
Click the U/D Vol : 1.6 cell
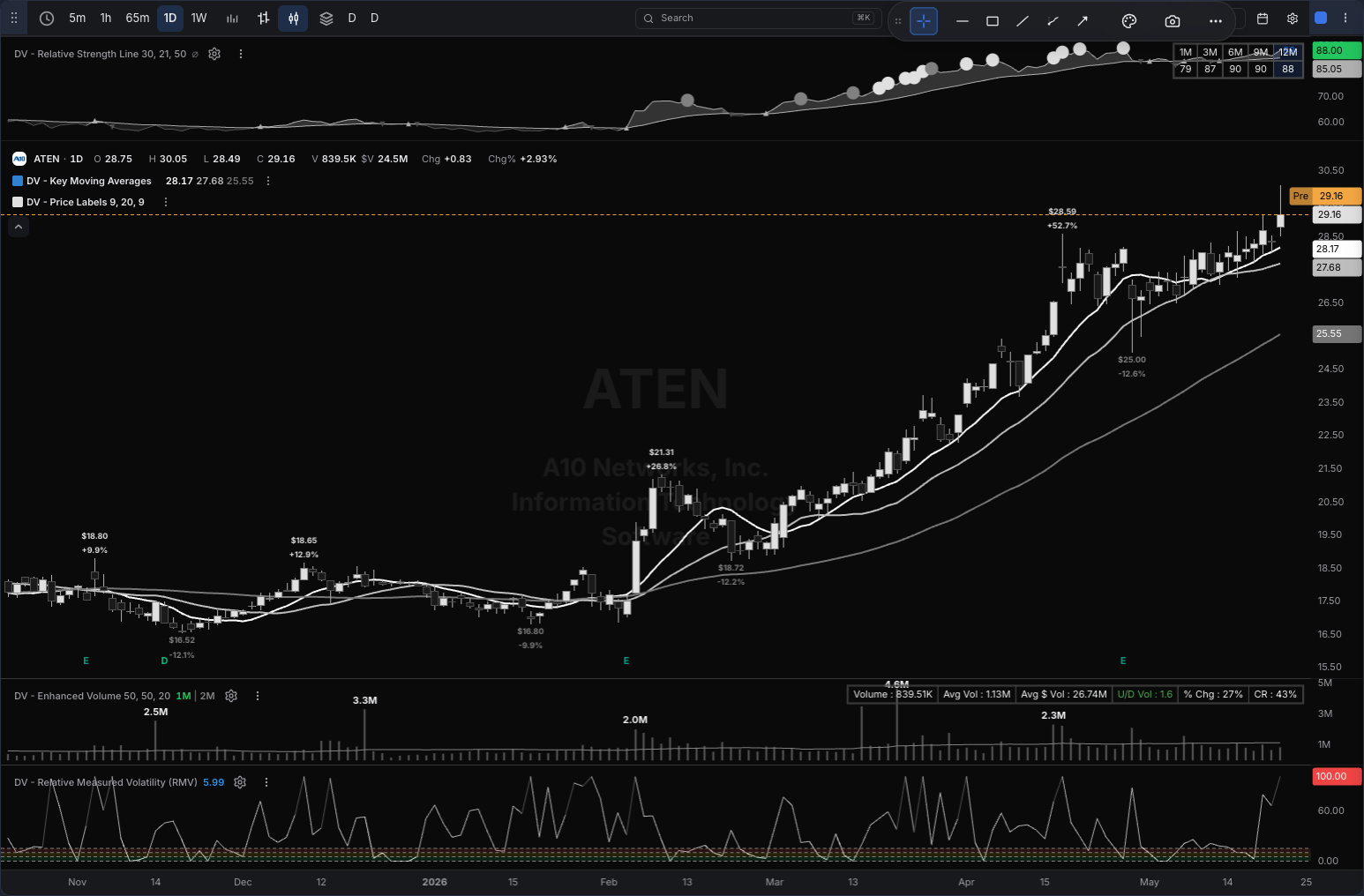1145,694
